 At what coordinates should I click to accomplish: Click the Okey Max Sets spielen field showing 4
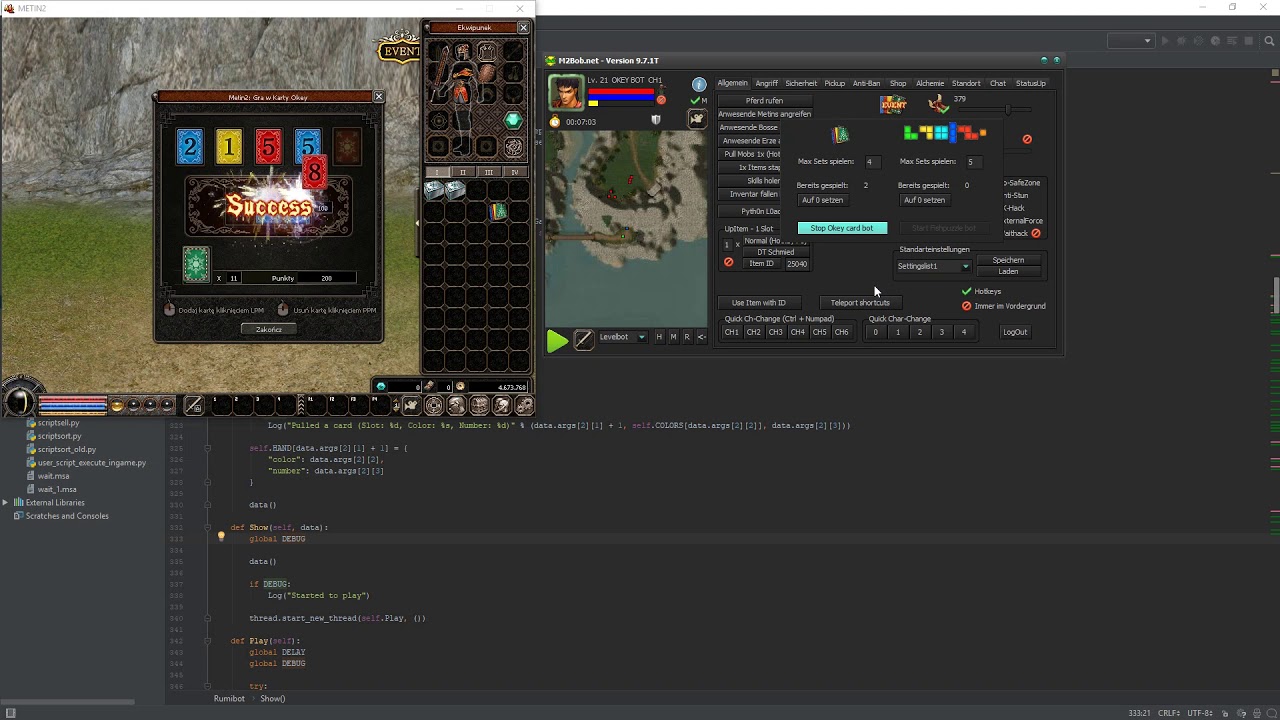pos(873,161)
